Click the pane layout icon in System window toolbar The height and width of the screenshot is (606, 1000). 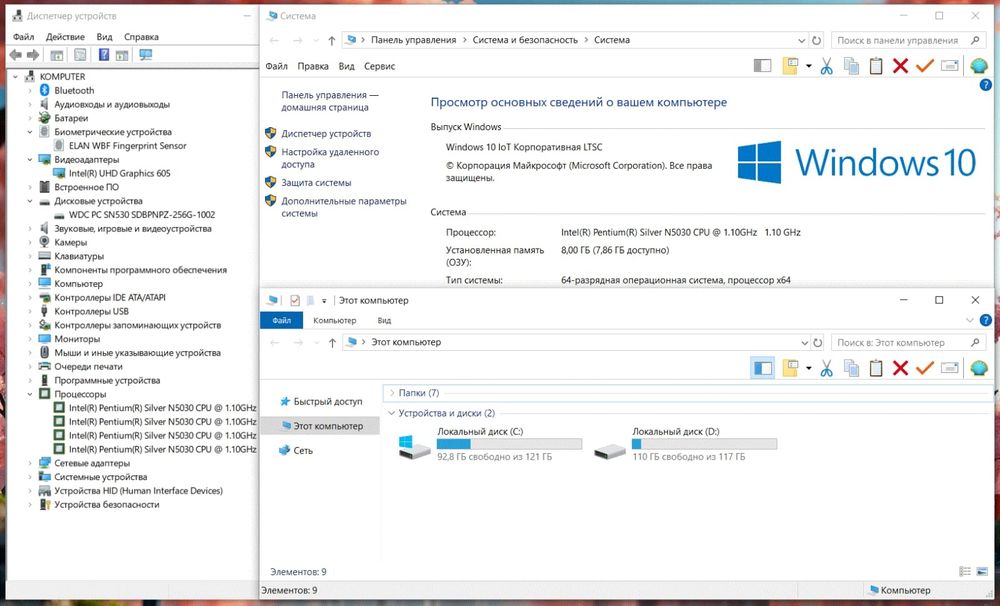pos(762,66)
